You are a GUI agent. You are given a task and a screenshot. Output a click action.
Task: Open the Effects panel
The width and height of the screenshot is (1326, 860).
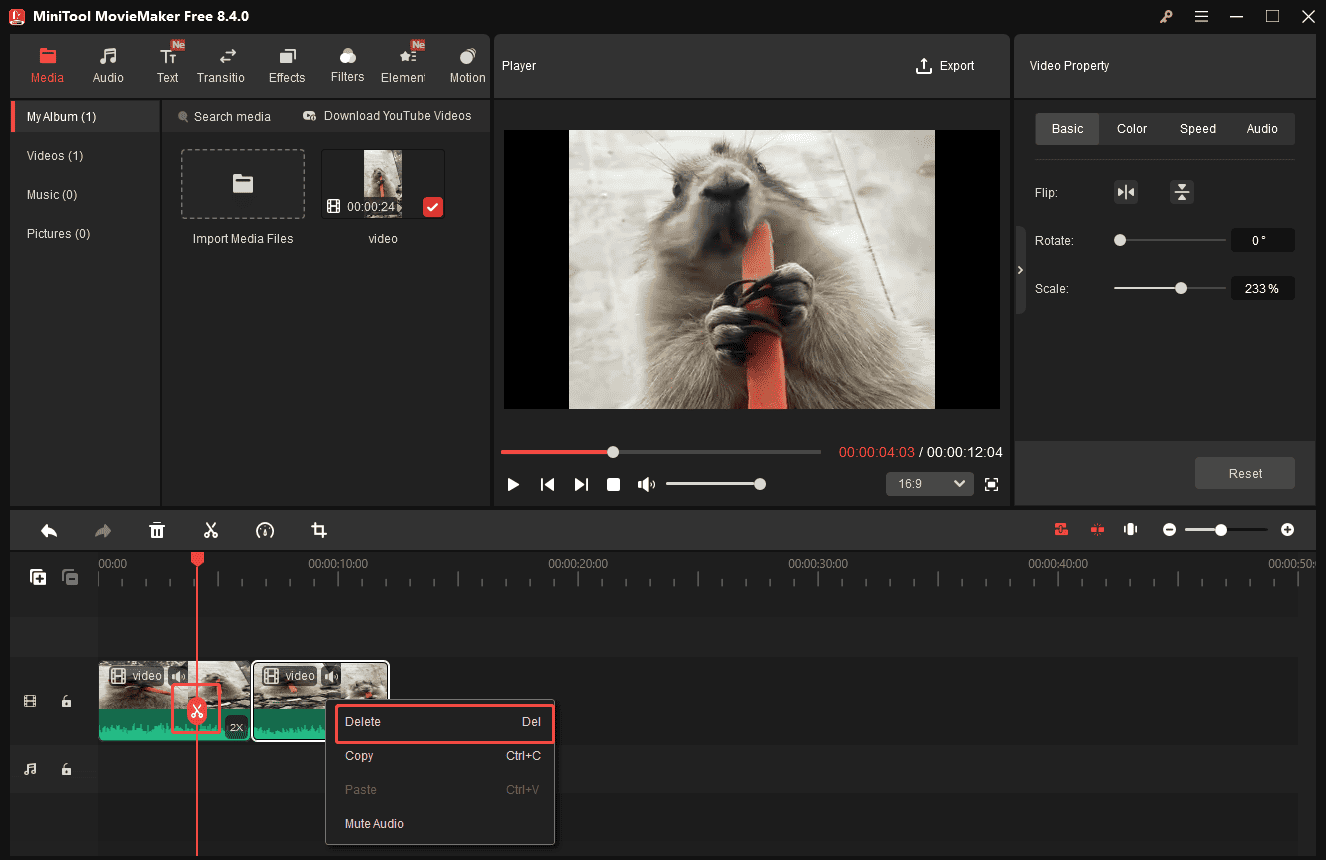(x=287, y=64)
